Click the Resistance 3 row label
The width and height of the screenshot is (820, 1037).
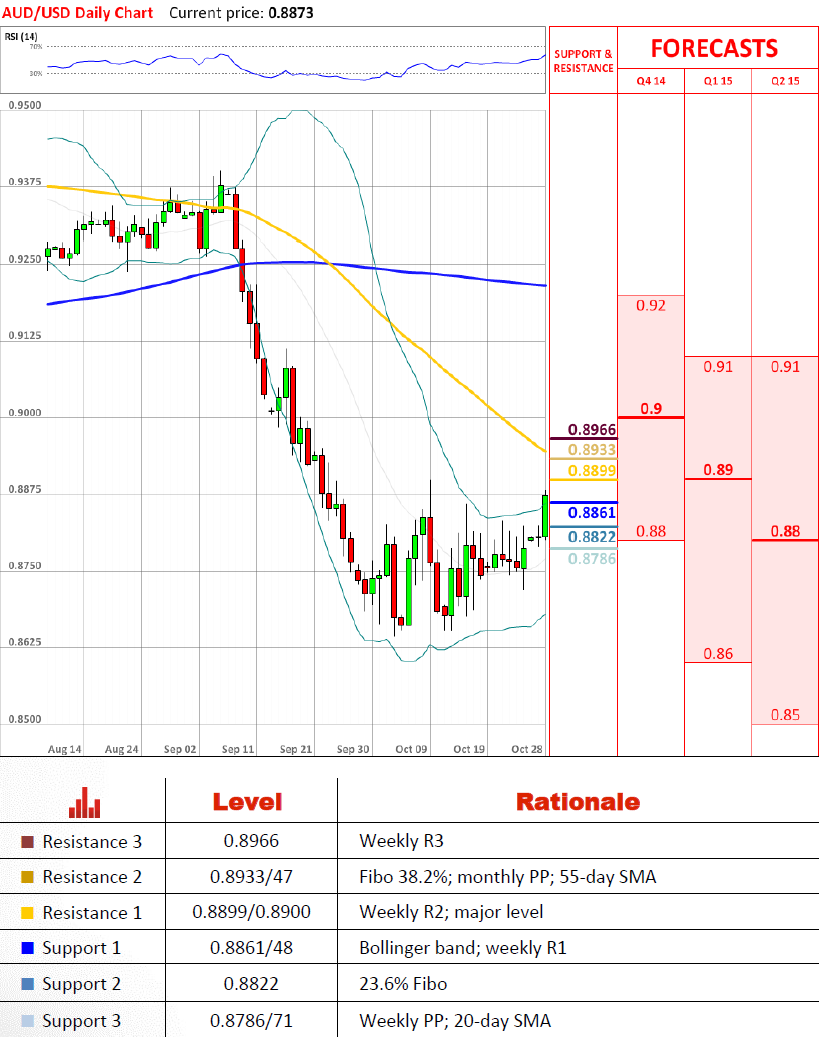[92, 842]
